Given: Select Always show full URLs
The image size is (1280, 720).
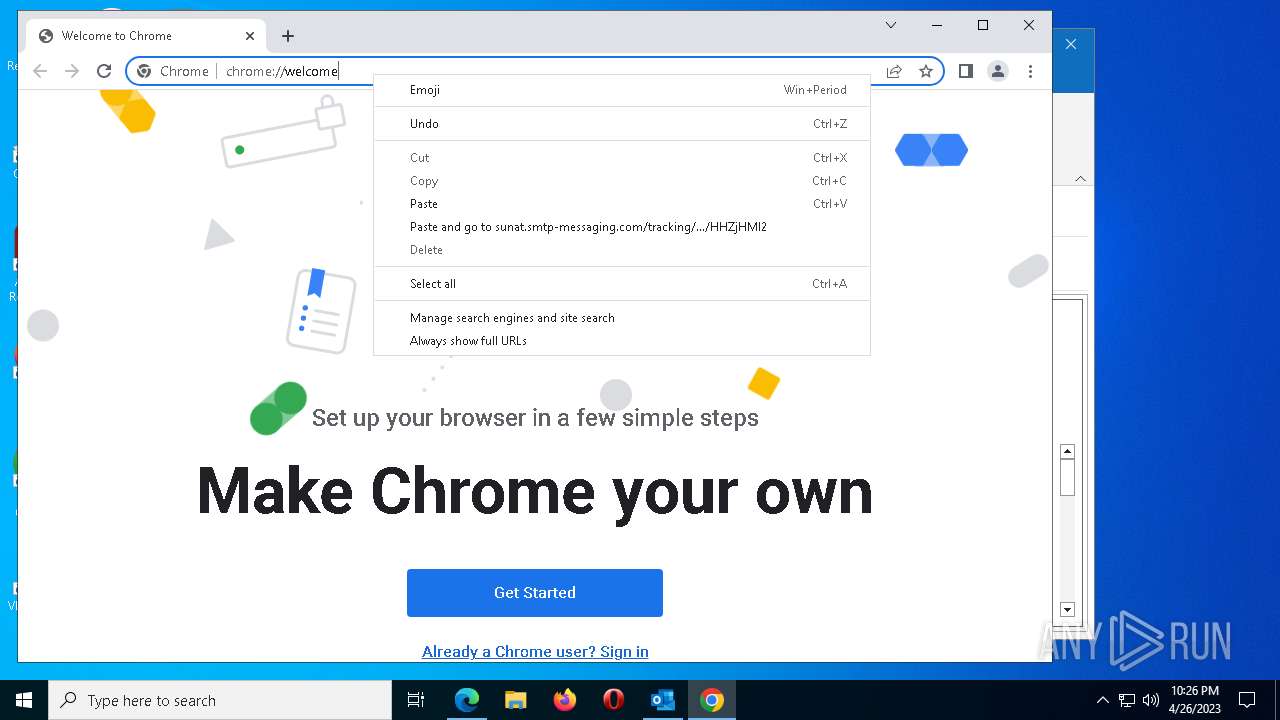Looking at the screenshot, I should pyautogui.click(x=622, y=341).
